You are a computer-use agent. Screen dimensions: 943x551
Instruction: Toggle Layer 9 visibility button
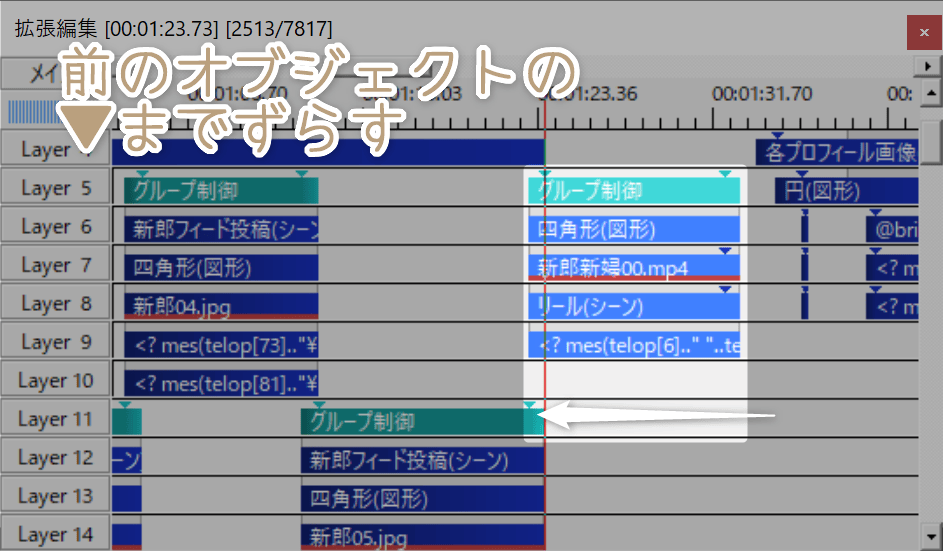(55, 342)
